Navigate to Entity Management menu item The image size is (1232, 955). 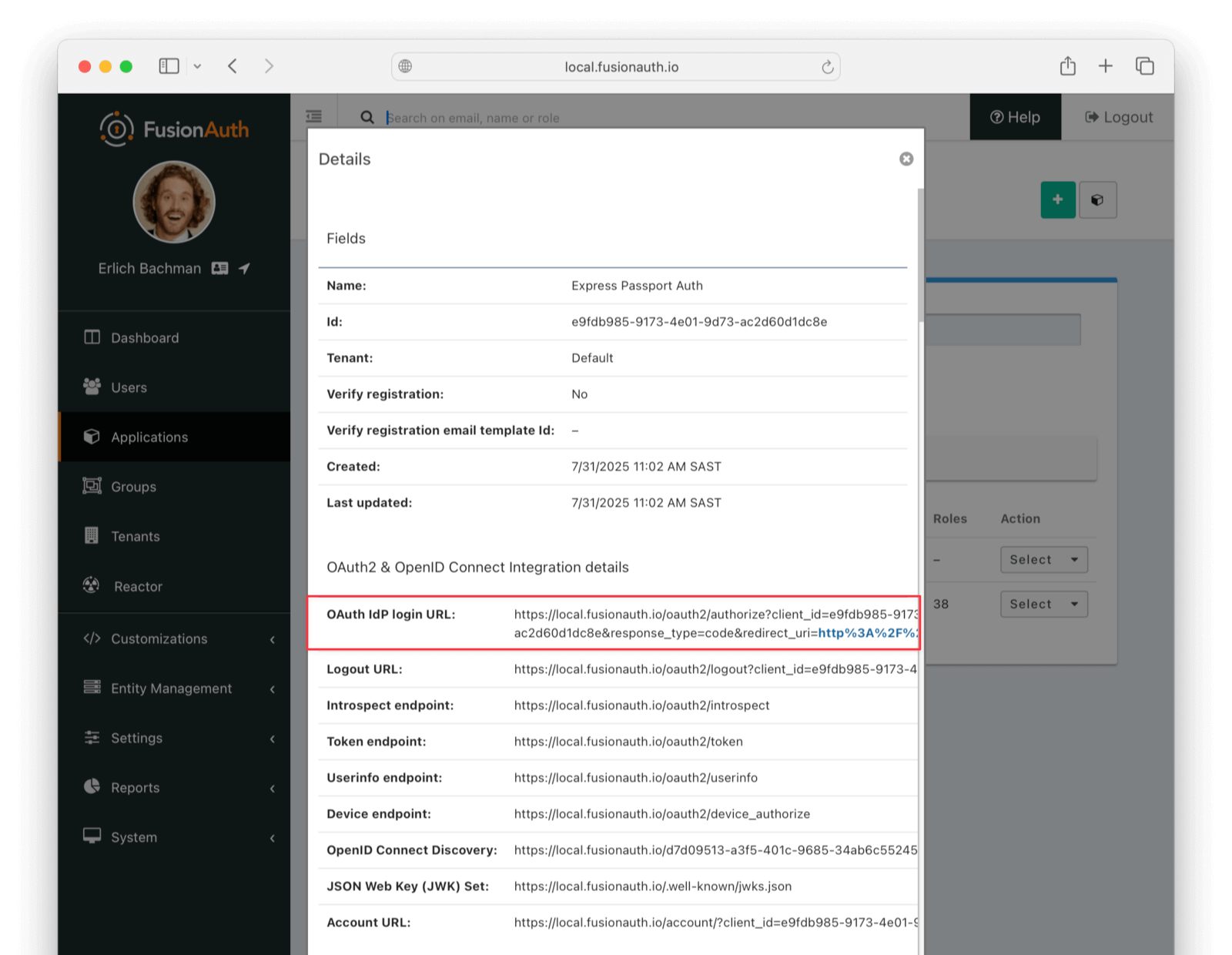[170, 688]
